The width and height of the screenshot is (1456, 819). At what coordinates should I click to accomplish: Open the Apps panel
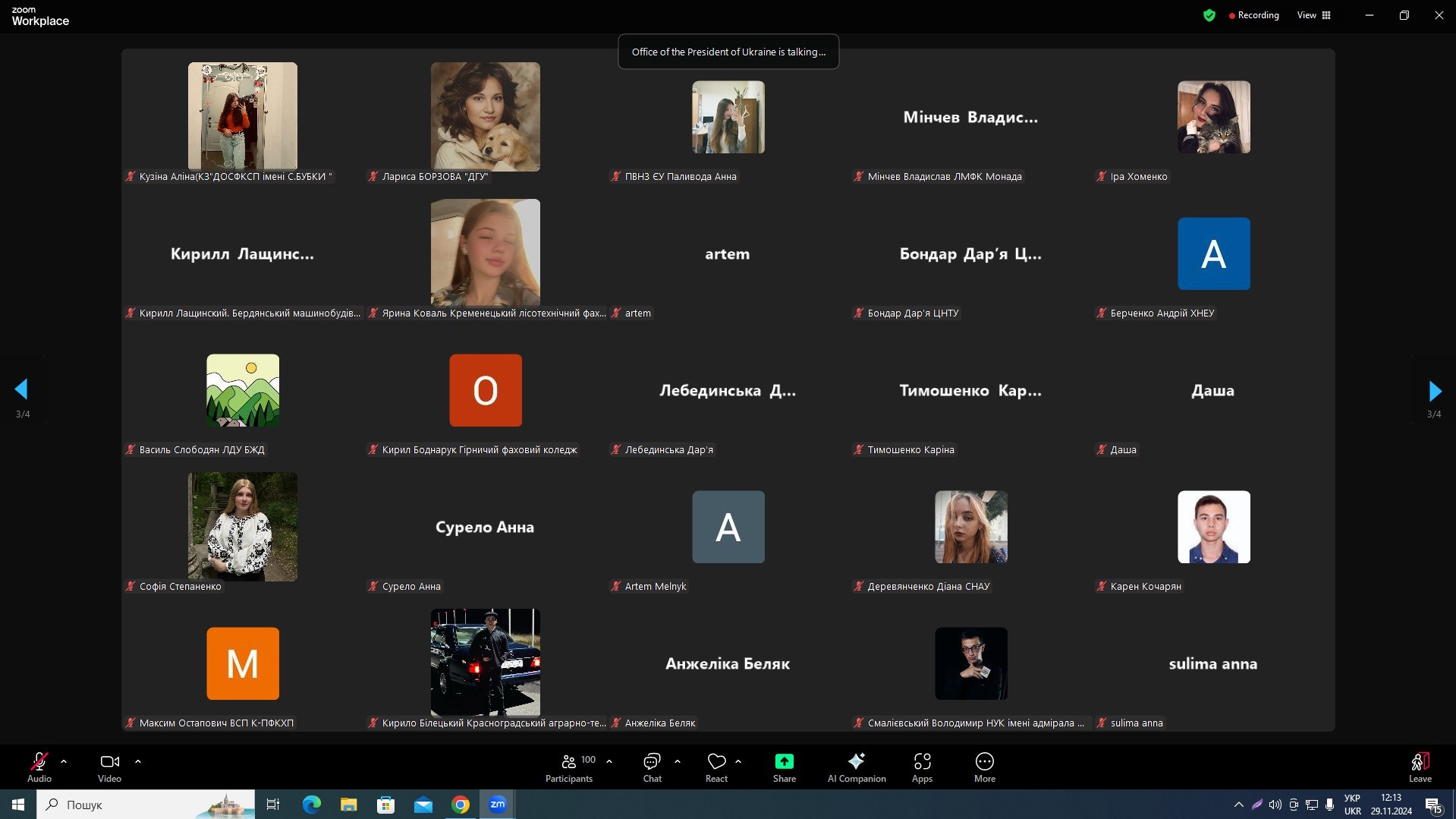click(x=922, y=767)
